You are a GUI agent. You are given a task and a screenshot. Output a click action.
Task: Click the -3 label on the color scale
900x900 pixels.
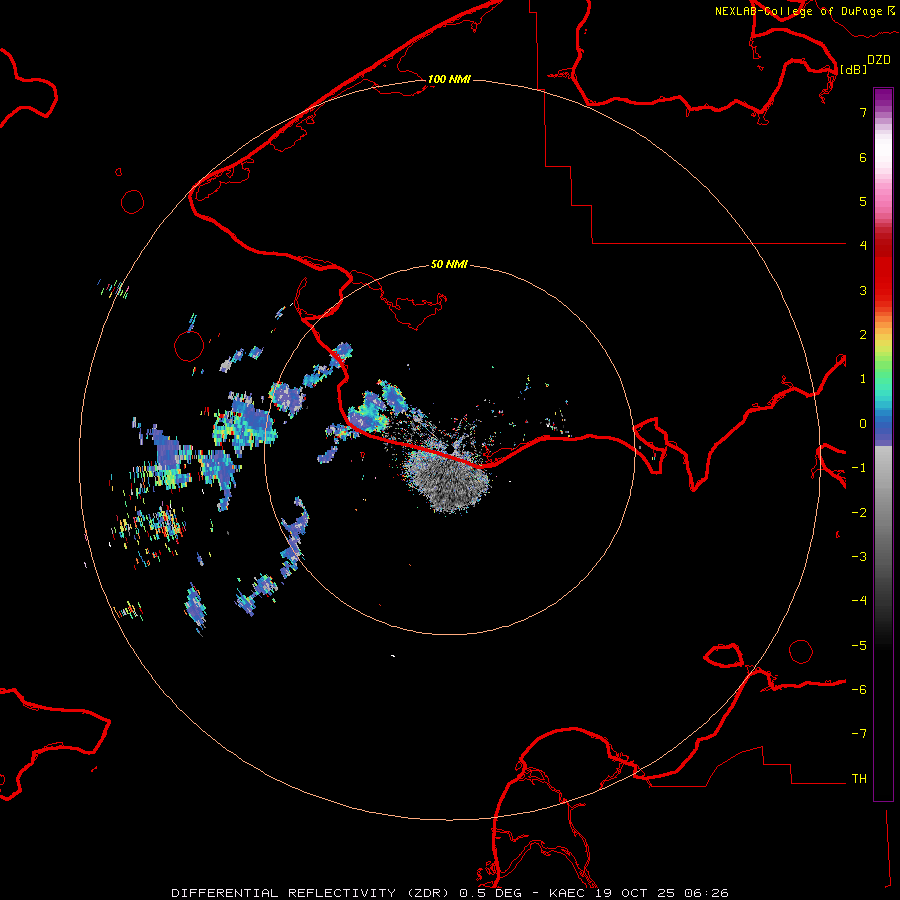(x=859, y=557)
